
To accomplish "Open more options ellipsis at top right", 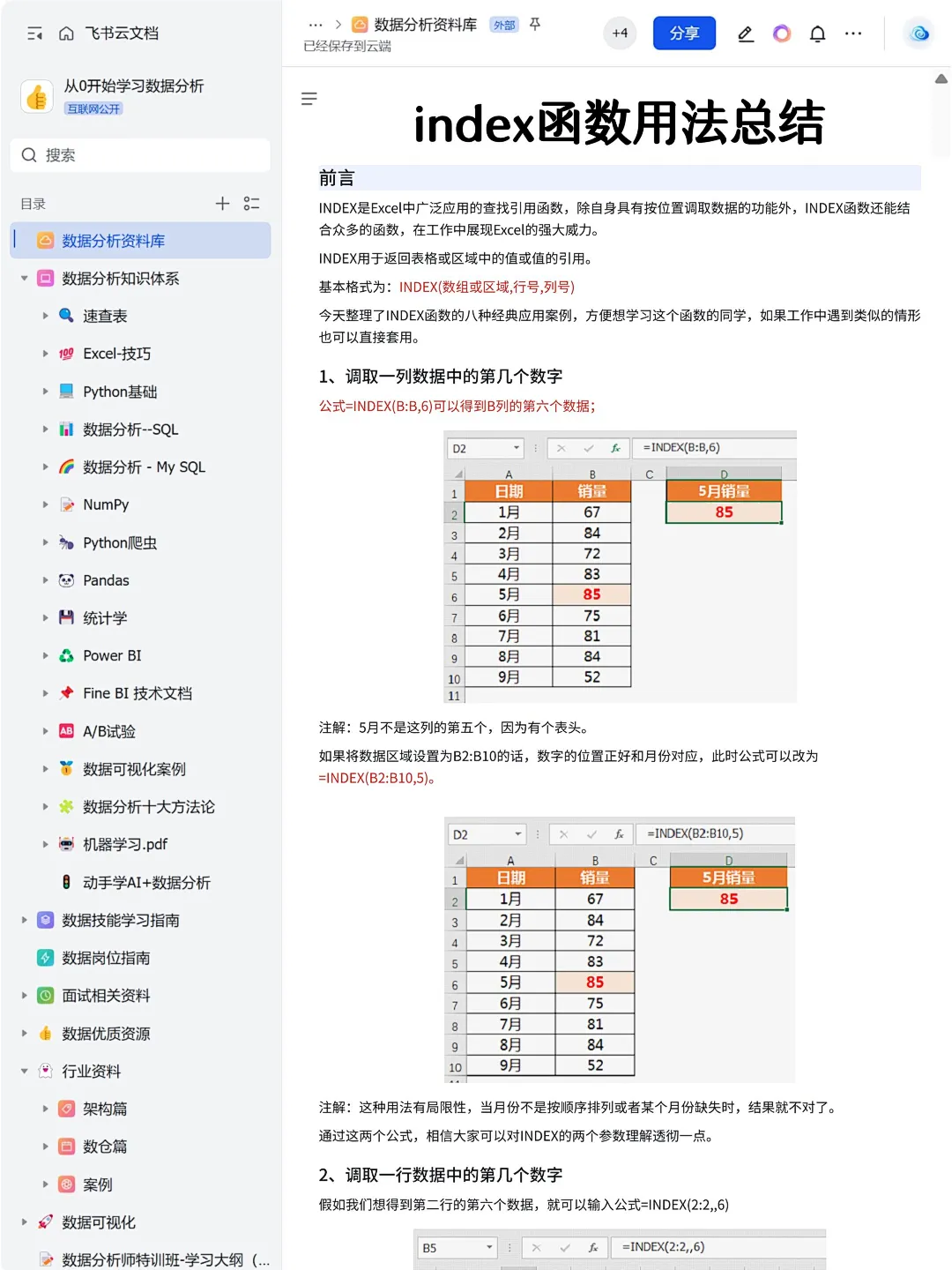I will [x=853, y=34].
